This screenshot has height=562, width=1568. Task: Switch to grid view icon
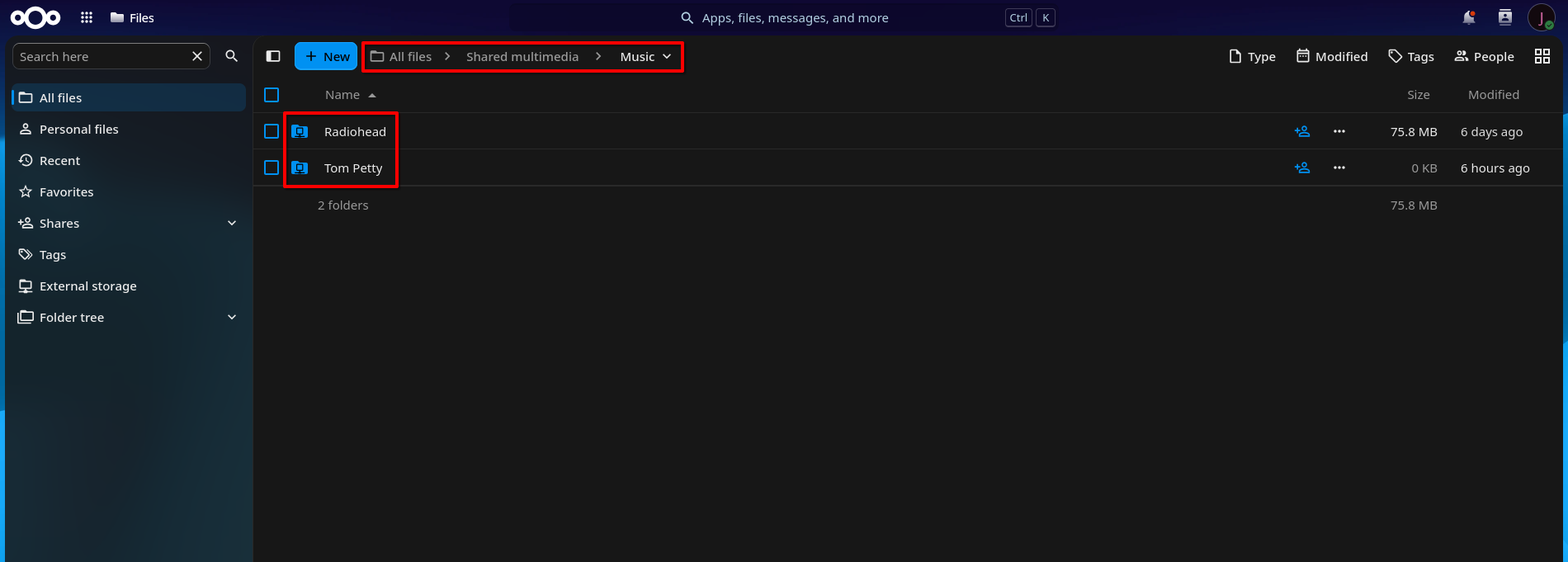pos(1542,56)
